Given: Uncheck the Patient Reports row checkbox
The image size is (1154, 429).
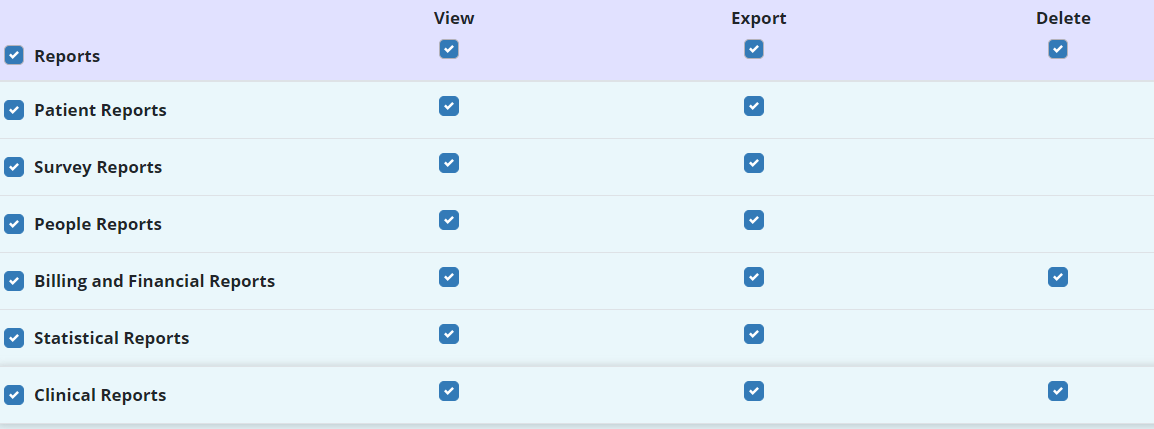Looking at the screenshot, I should point(14,110).
